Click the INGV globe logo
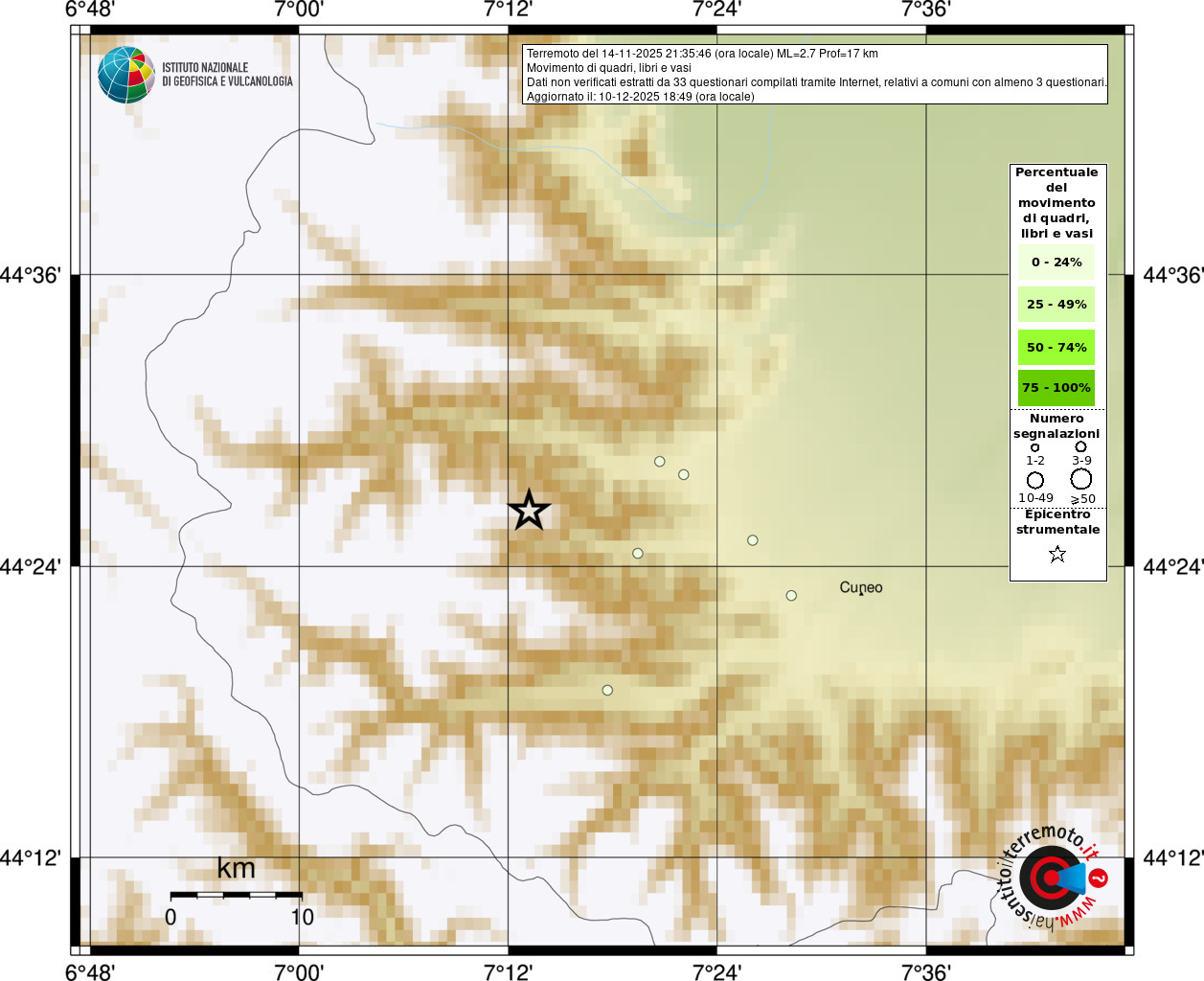 [126, 75]
